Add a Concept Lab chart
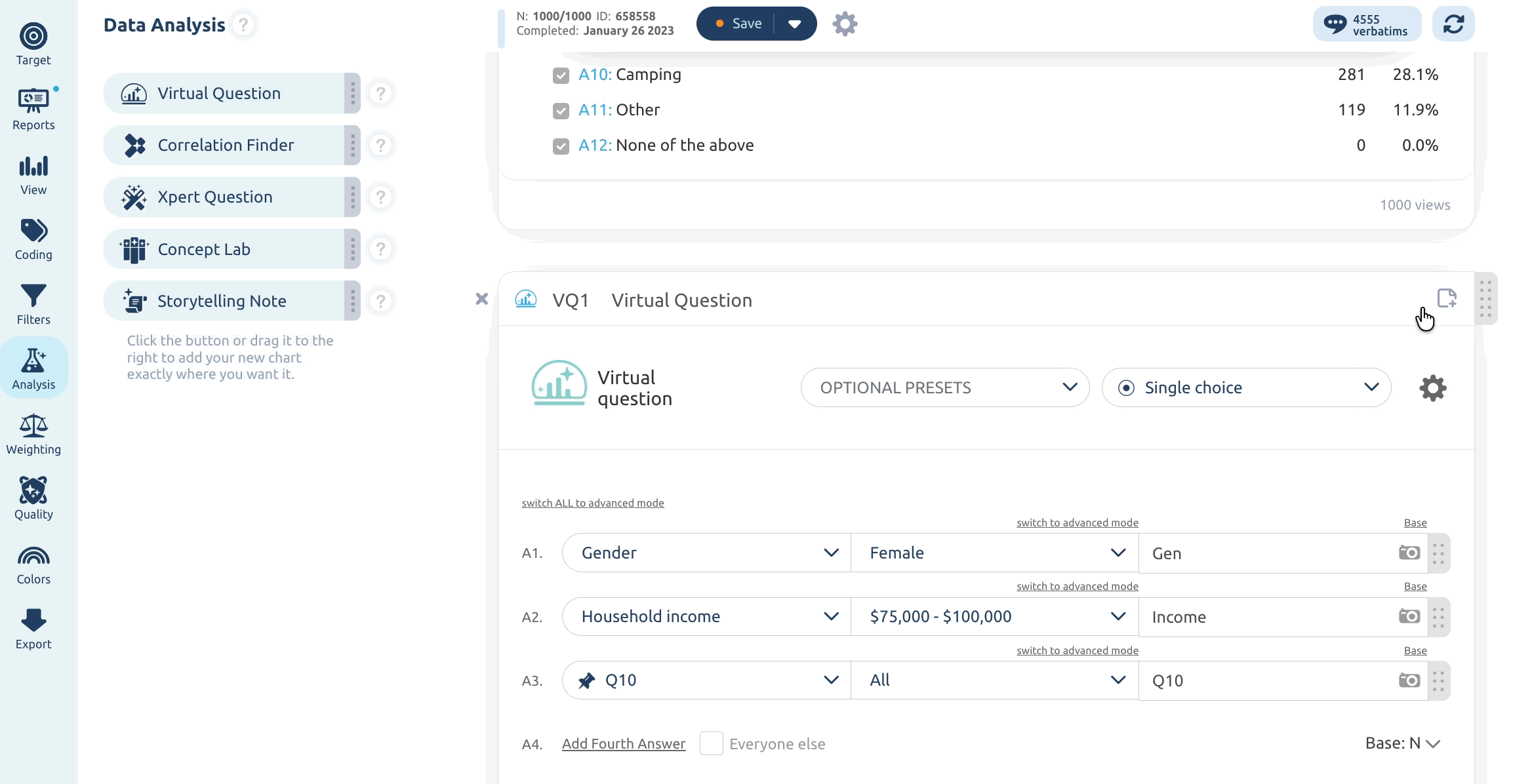Viewport: 1532px width, 784px height. pos(224,249)
